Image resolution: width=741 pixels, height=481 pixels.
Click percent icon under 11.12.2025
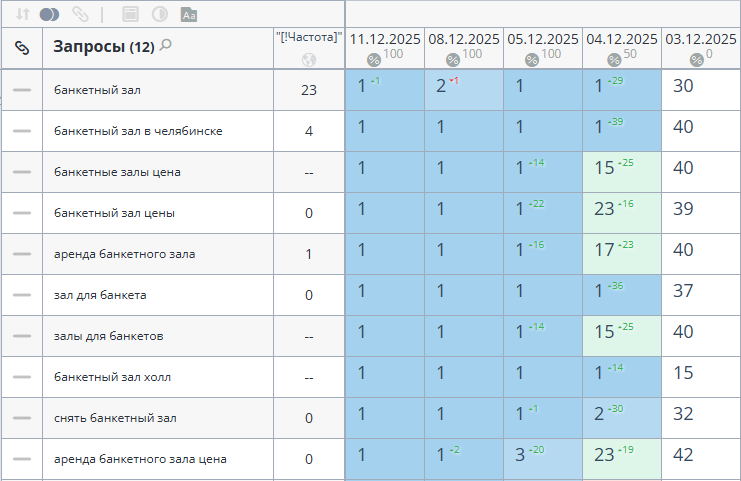(373, 59)
